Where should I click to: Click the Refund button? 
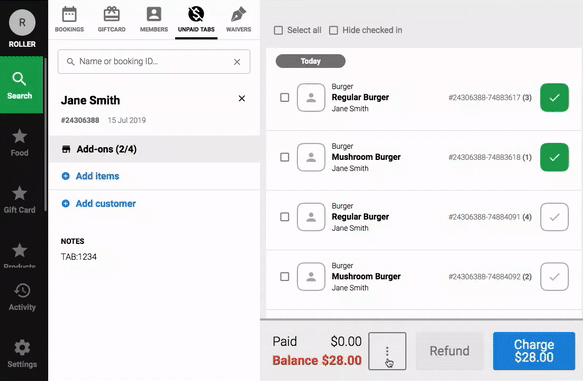coord(450,351)
